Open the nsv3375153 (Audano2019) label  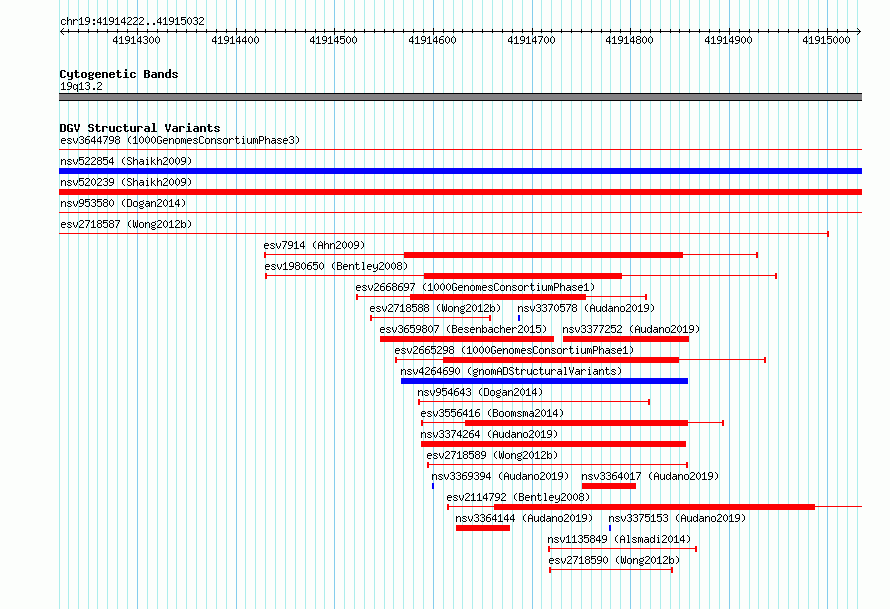coord(677,518)
